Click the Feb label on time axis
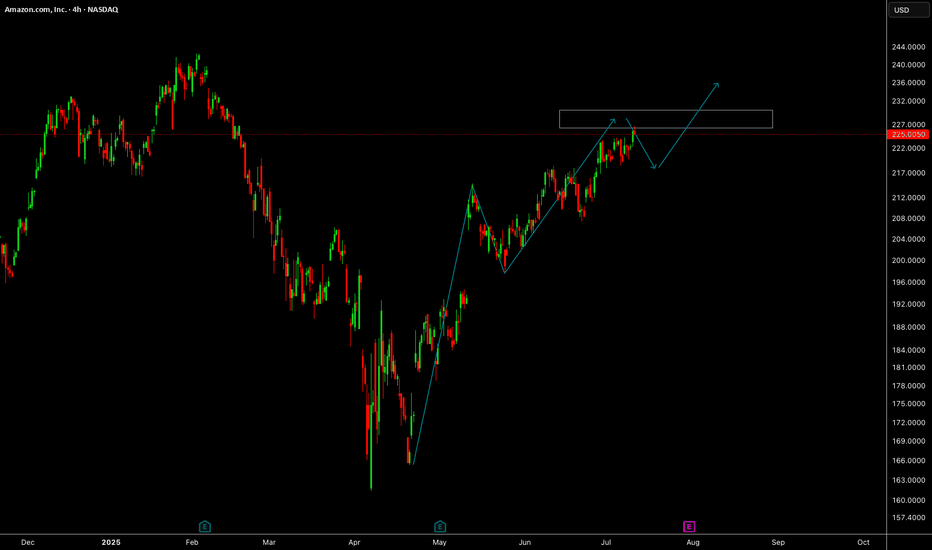Screen dimensions: 932x550 (x=192, y=542)
